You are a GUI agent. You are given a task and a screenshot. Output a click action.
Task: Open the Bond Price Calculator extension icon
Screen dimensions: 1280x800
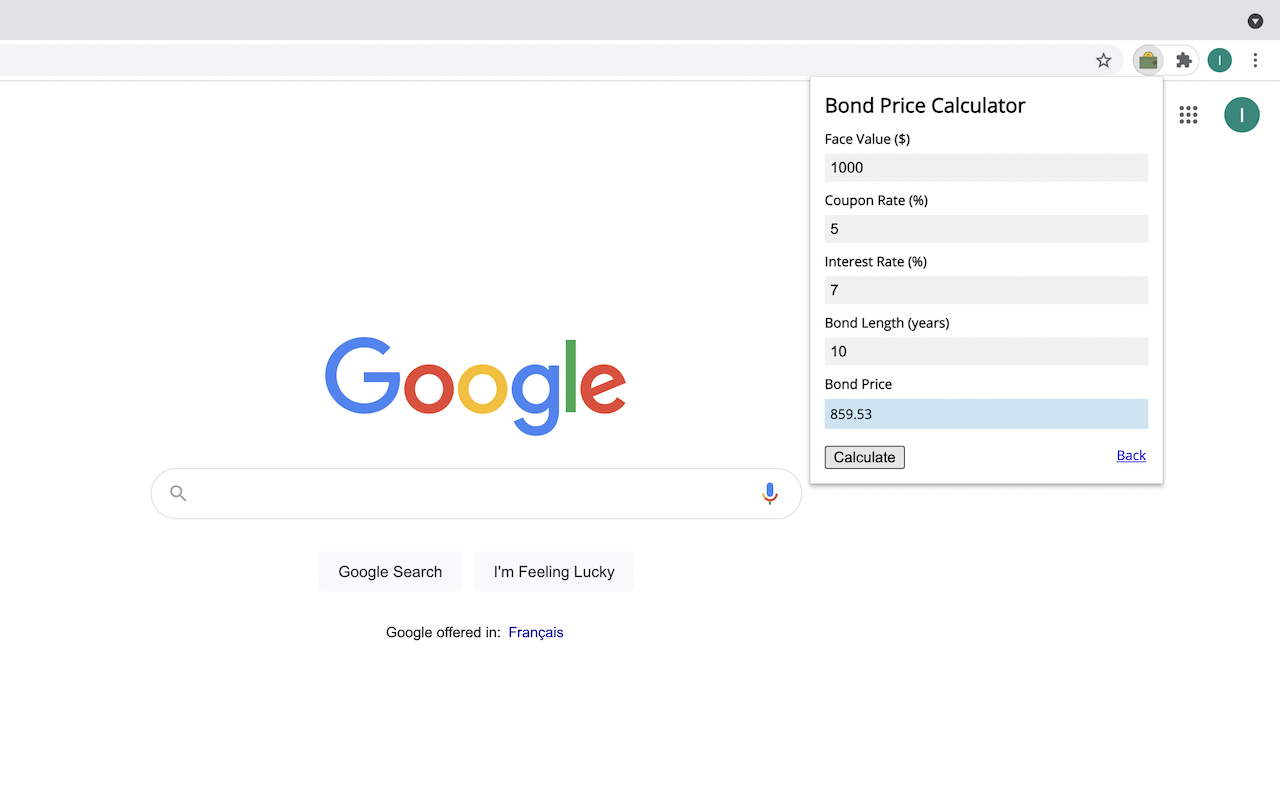(1147, 60)
